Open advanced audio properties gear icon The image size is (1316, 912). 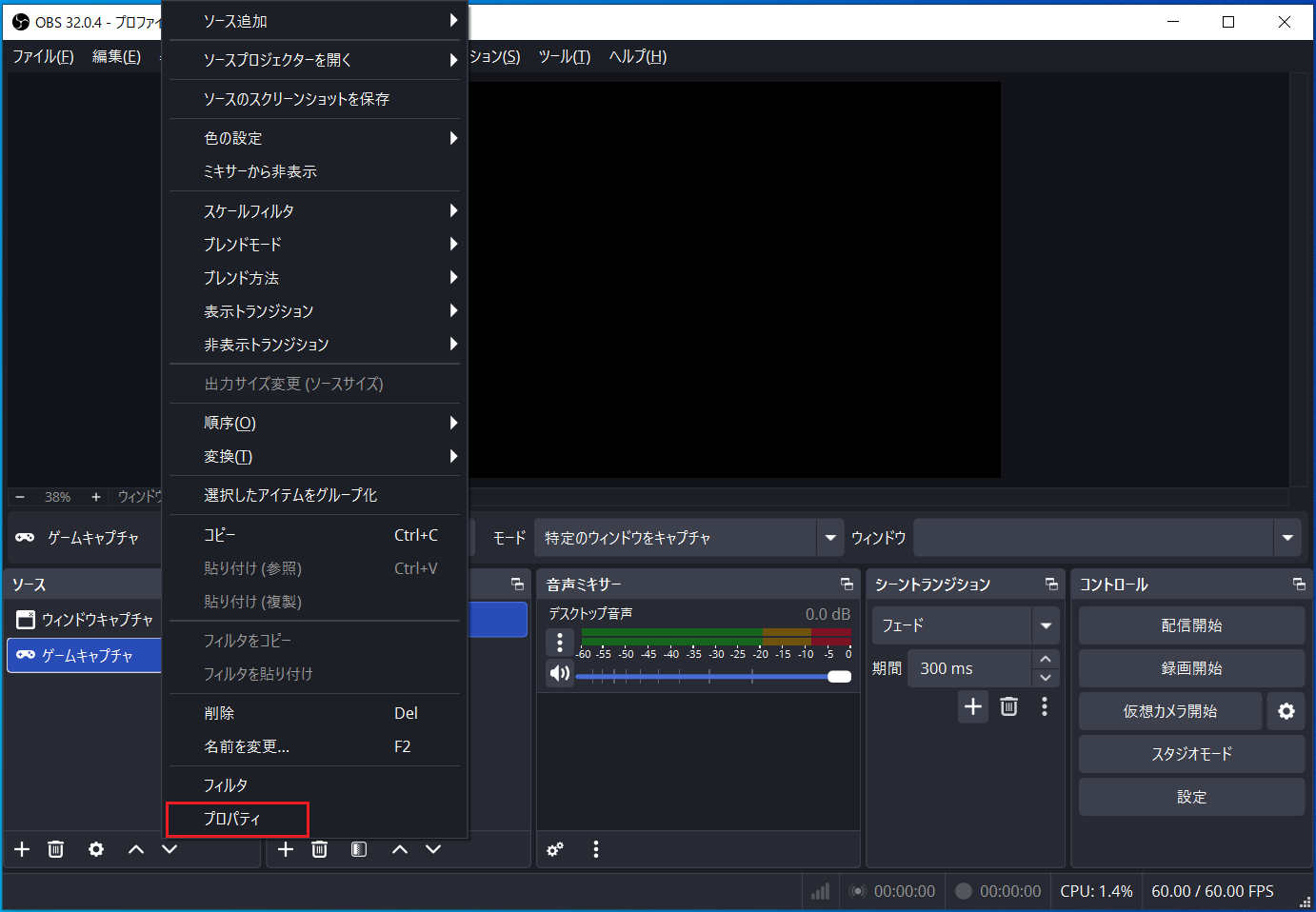(555, 849)
